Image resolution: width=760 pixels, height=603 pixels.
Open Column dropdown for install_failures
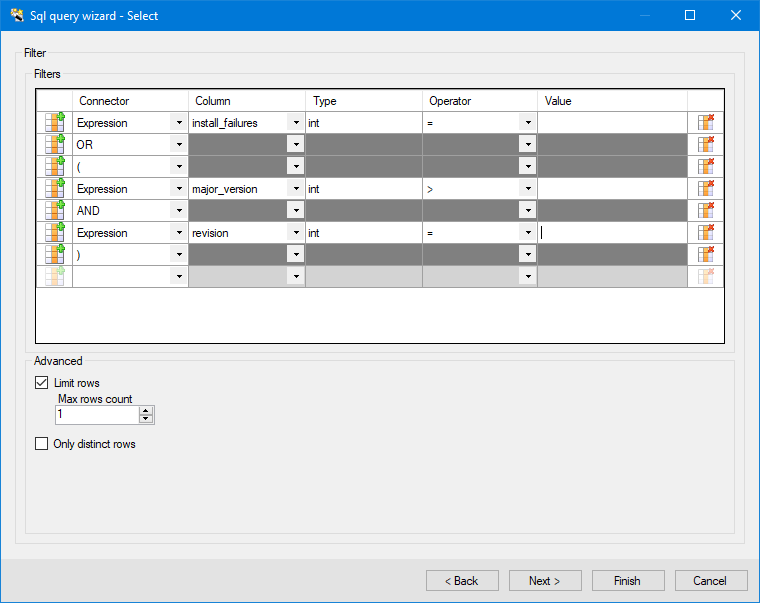pos(295,123)
